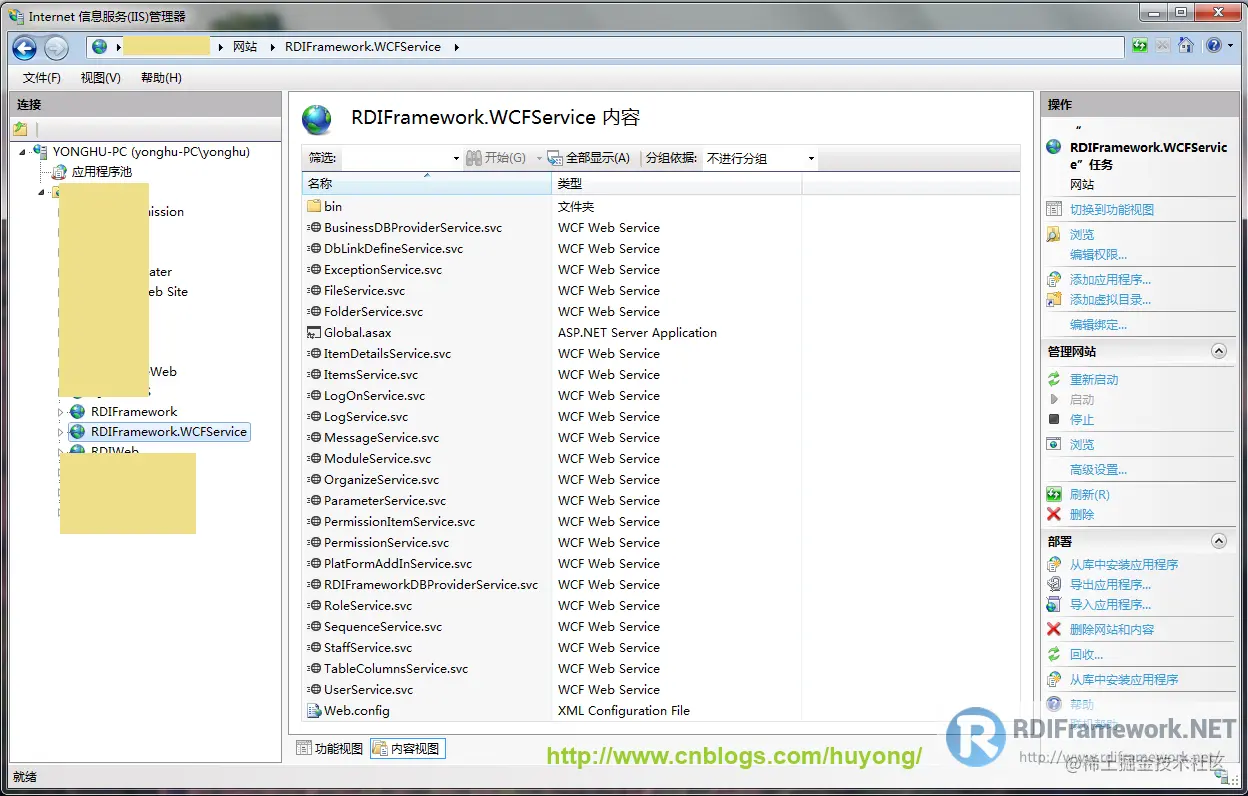This screenshot has height=796, width=1248.
Task: Click into the 筛选 filter input field
Action: (x=395, y=158)
